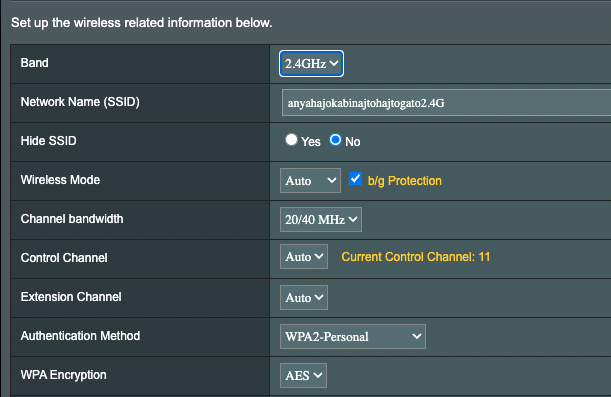Click the Wireless Mode row label

click(x=60, y=180)
